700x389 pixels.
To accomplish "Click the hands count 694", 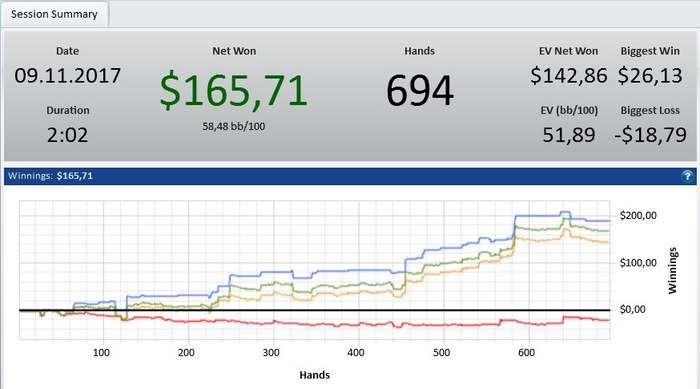I will tap(420, 91).
